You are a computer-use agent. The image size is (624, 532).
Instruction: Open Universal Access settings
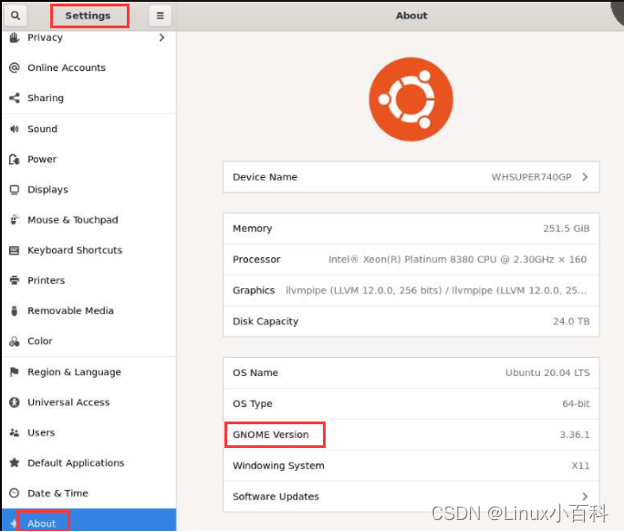coord(89,402)
